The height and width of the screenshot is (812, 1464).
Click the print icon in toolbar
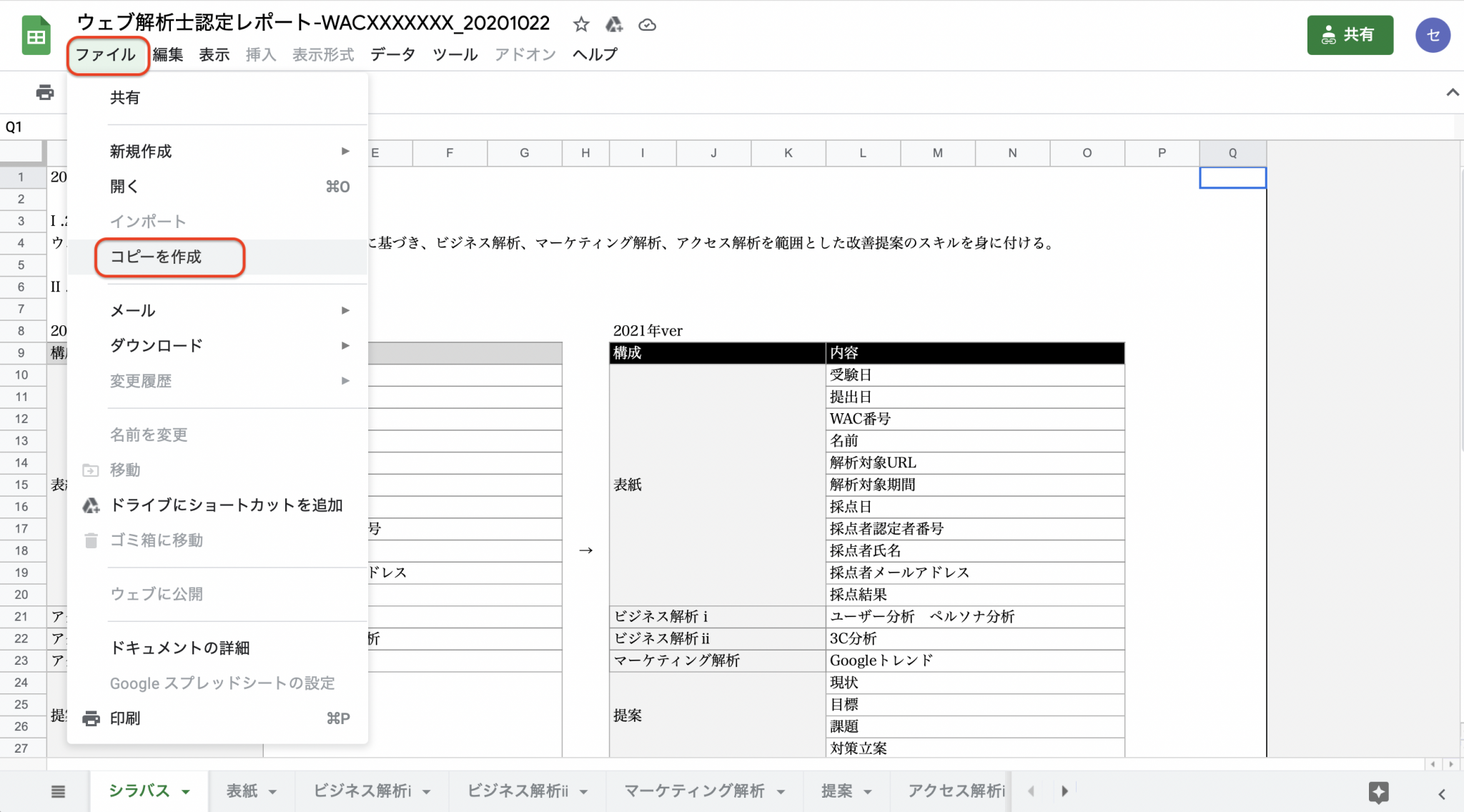(x=44, y=92)
